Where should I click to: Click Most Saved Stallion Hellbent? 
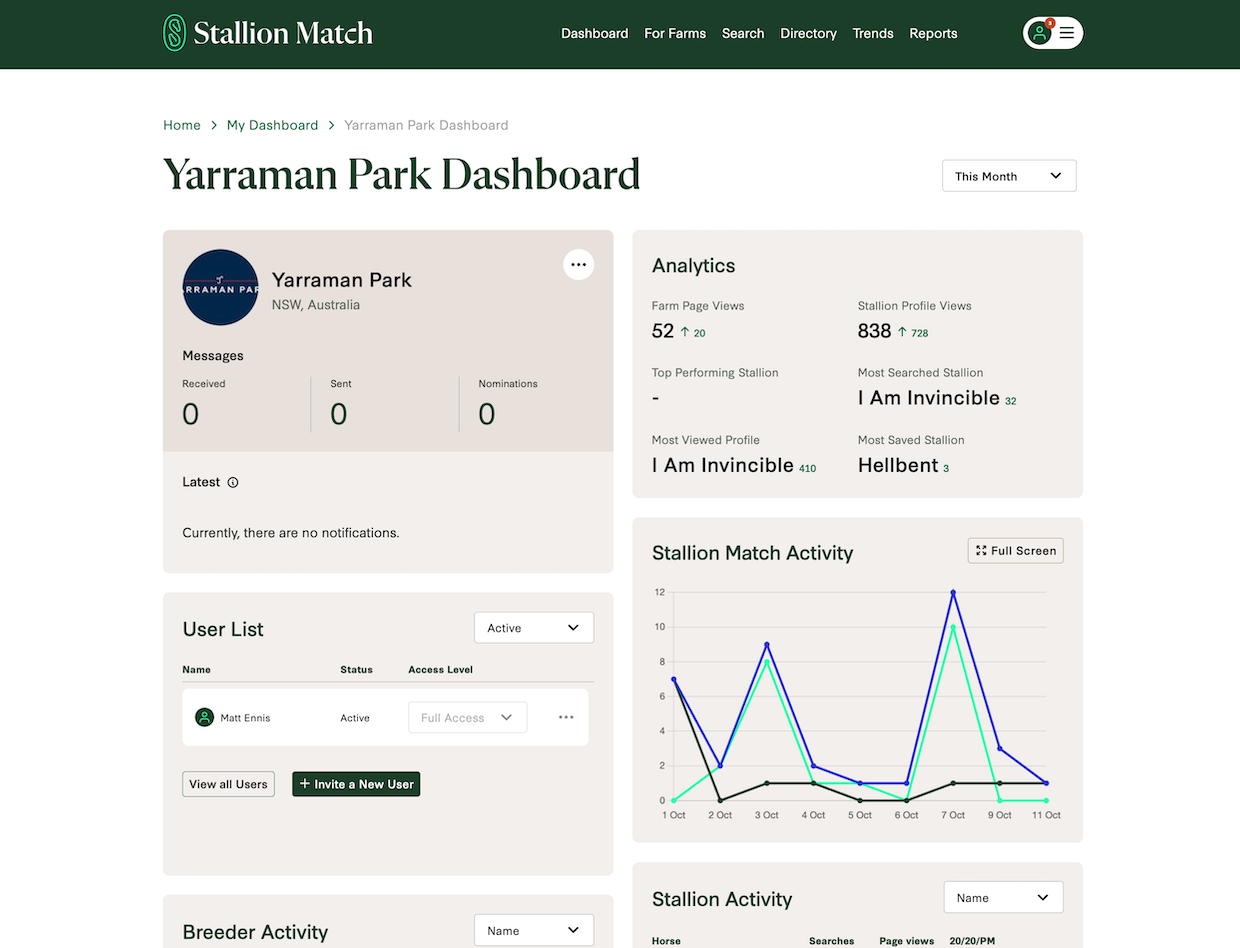[x=898, y=465]
